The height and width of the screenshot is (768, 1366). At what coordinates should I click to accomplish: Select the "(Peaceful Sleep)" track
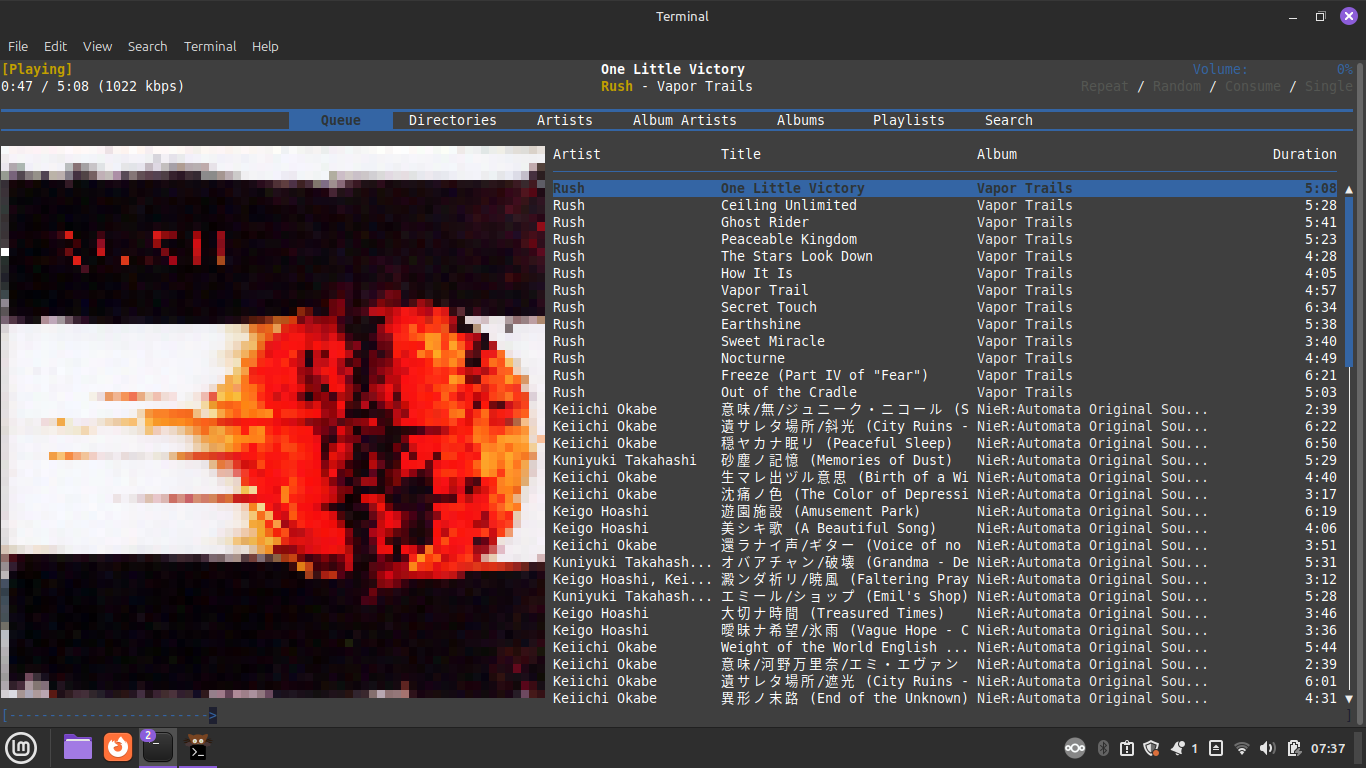tap(945, 443)
